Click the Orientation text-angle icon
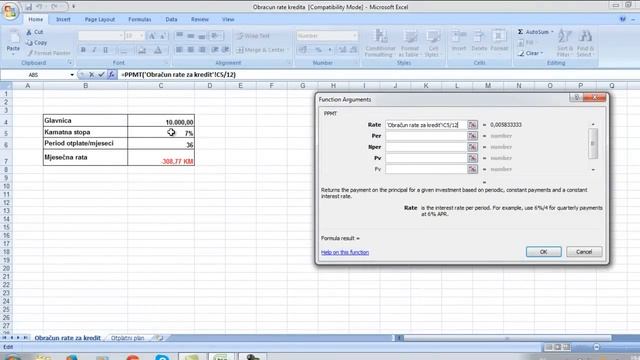Image resolution: width=640 pixels, height=360 pixels. 216,36
